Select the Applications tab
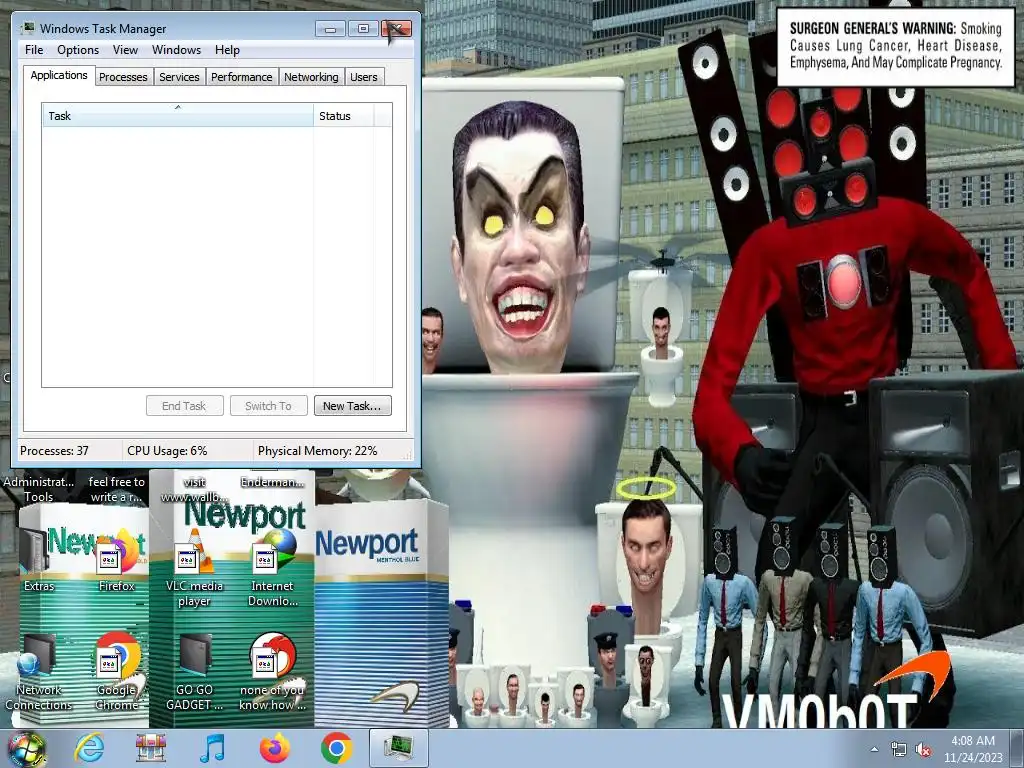 (59, 75)
